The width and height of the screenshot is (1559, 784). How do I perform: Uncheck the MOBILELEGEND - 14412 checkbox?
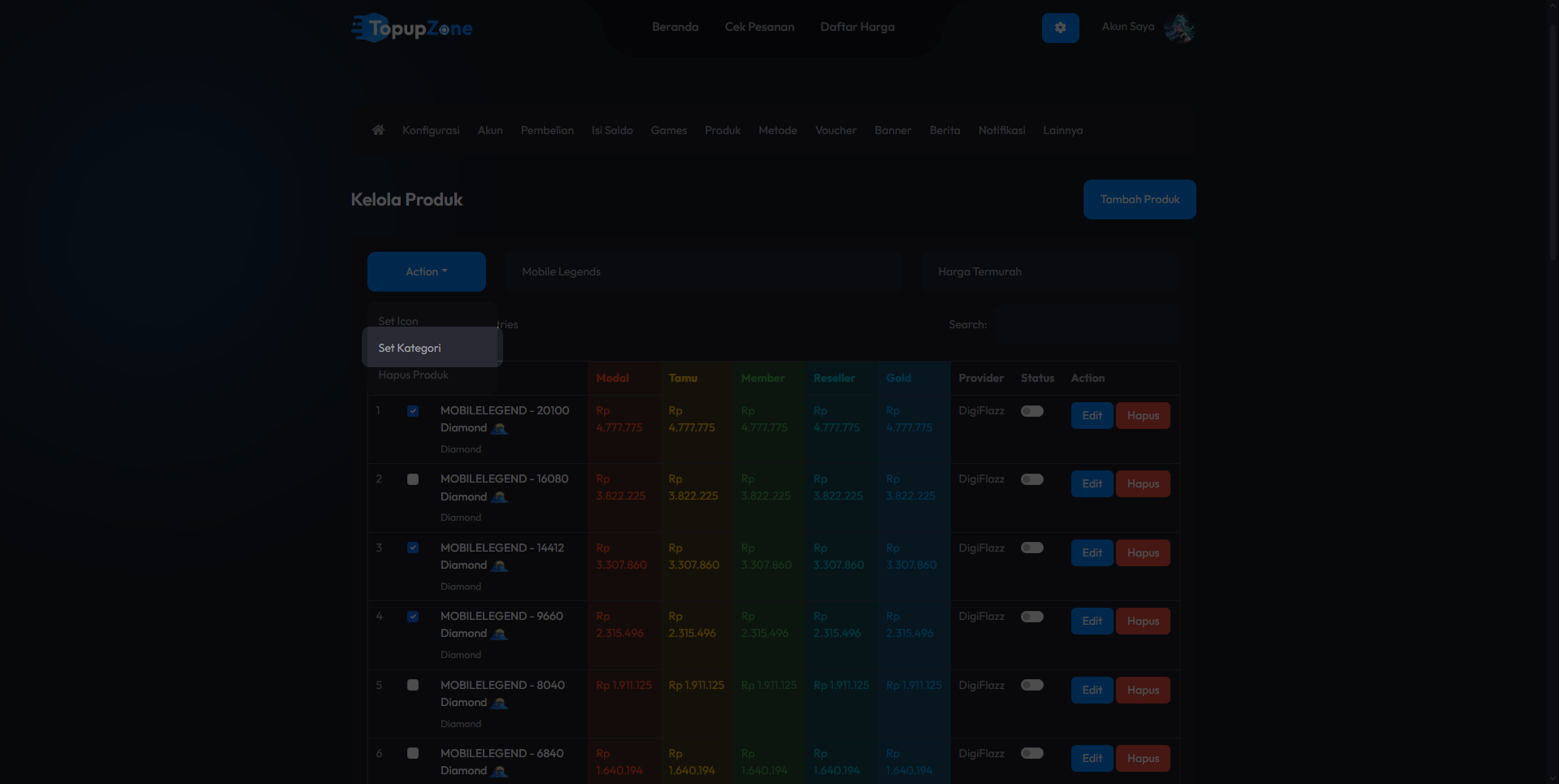(x=413, y=548)
